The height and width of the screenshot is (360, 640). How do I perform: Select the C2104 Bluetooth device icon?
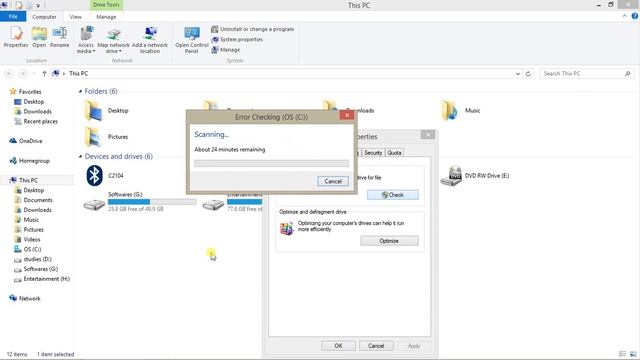point(94,176)
